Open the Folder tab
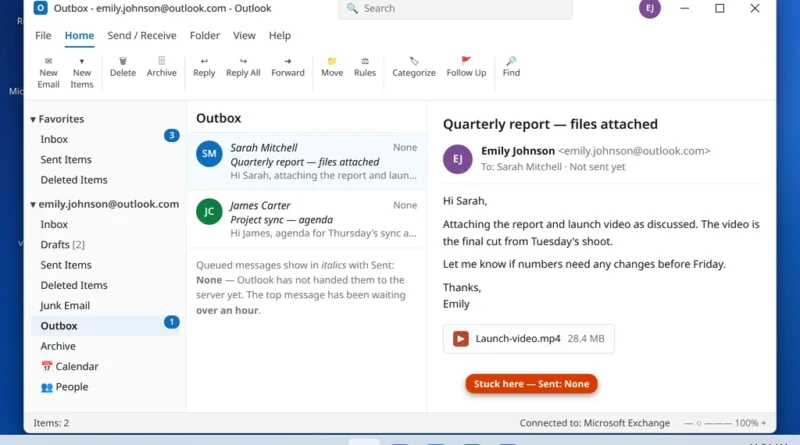800x445 pixels. 205,35
